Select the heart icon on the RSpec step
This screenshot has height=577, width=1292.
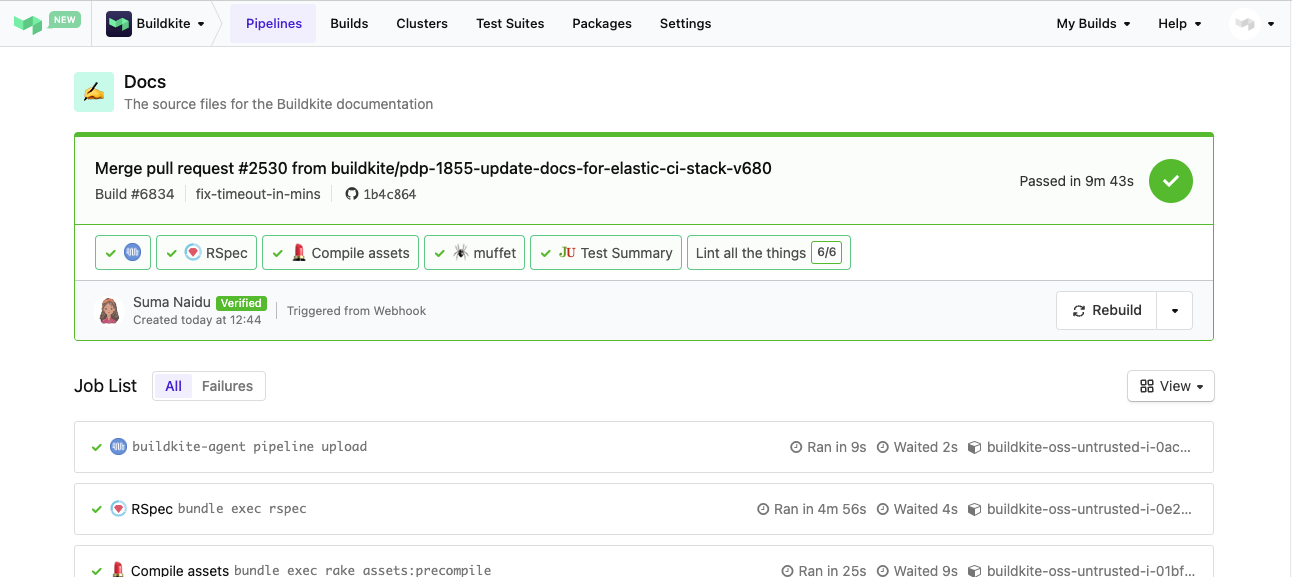click(192, 252)
